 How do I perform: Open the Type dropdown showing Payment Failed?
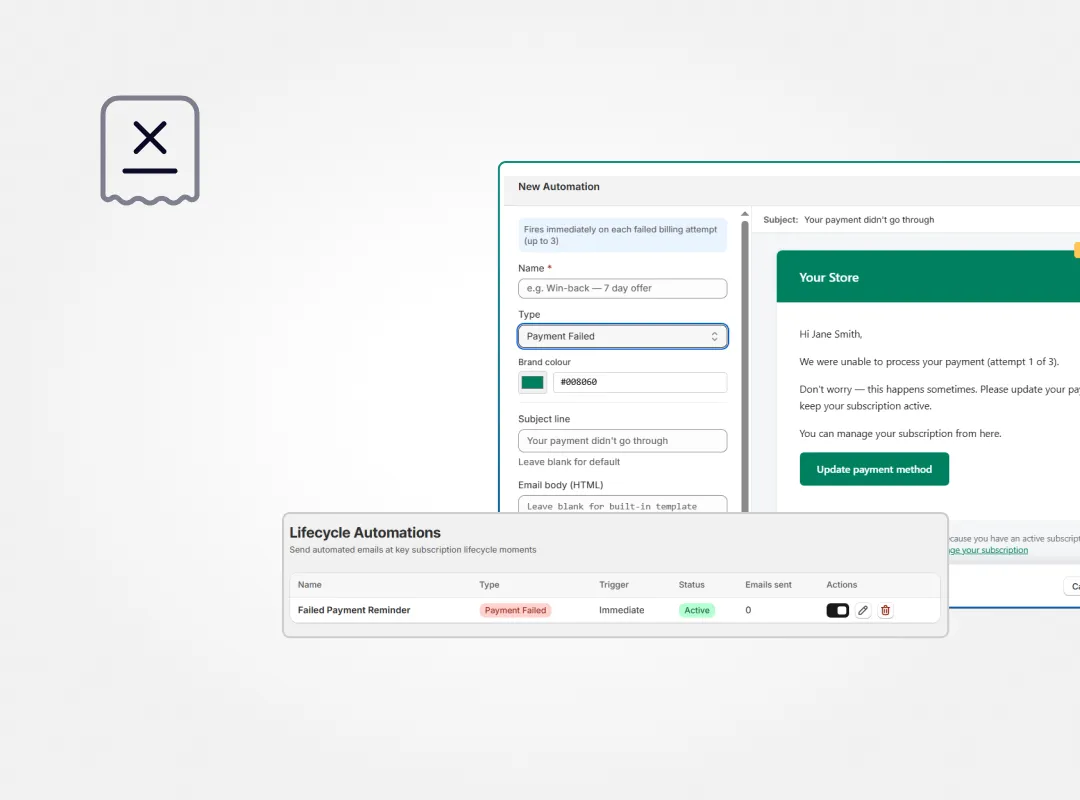point(623,336)
